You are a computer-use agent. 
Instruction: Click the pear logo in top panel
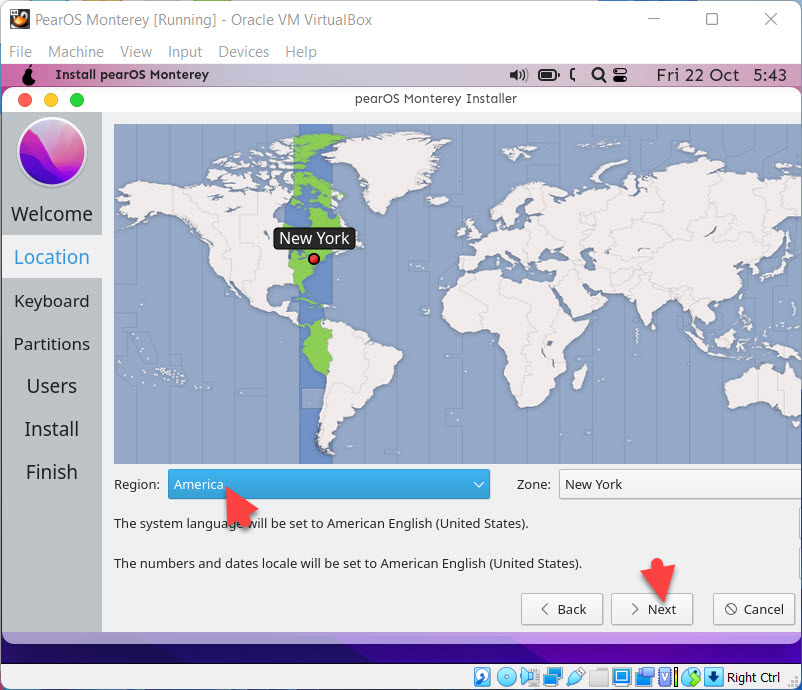pyautogui.click(x=29, y=75)
